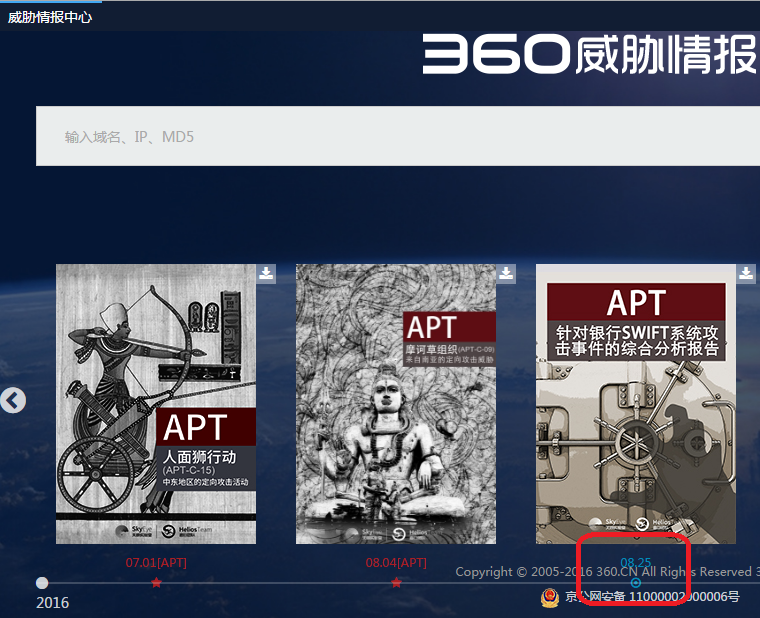Download the SWIFT bank attack report
This screenshot has width=760, height=618.
point(745,273)
